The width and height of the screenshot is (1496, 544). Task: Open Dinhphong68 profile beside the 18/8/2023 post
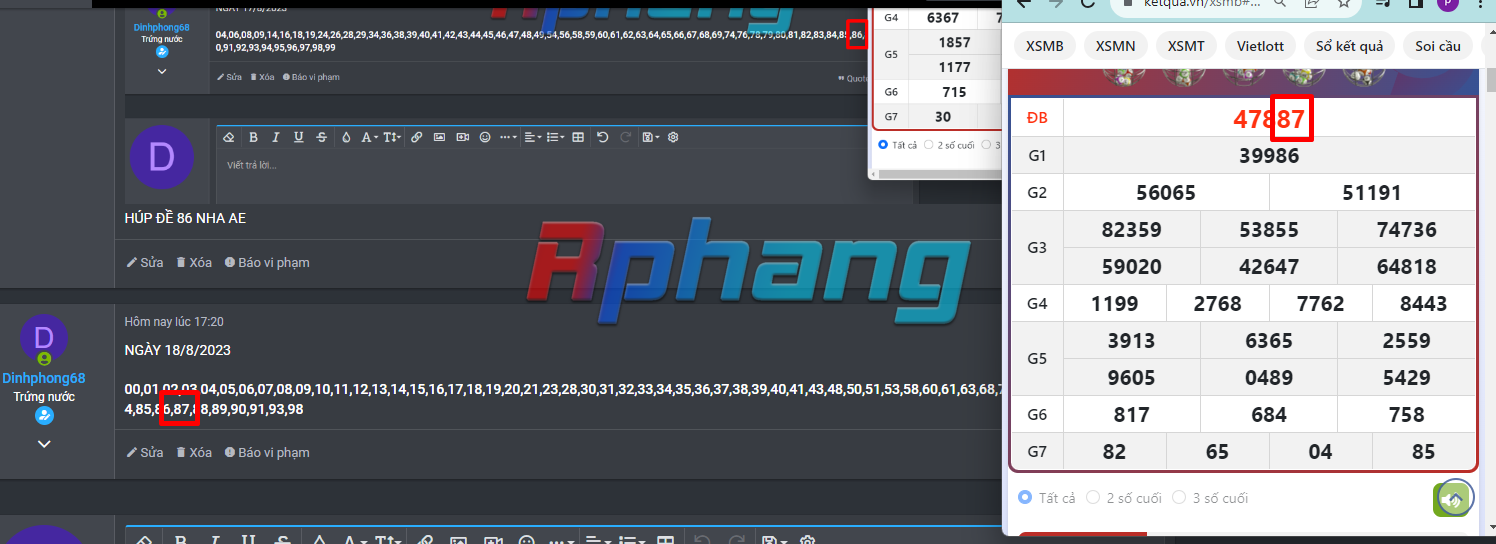(x=44, y=378)
